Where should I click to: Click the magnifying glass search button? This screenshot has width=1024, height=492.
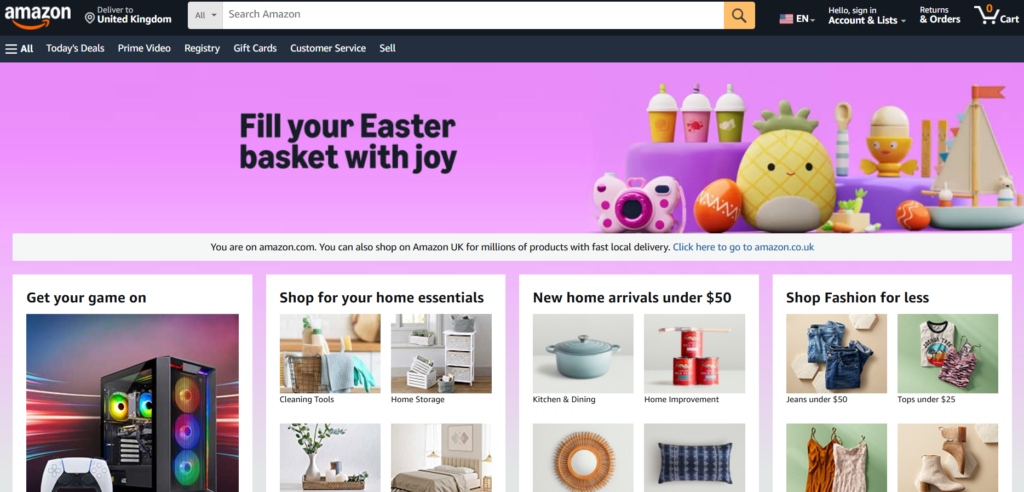point(739,15)
